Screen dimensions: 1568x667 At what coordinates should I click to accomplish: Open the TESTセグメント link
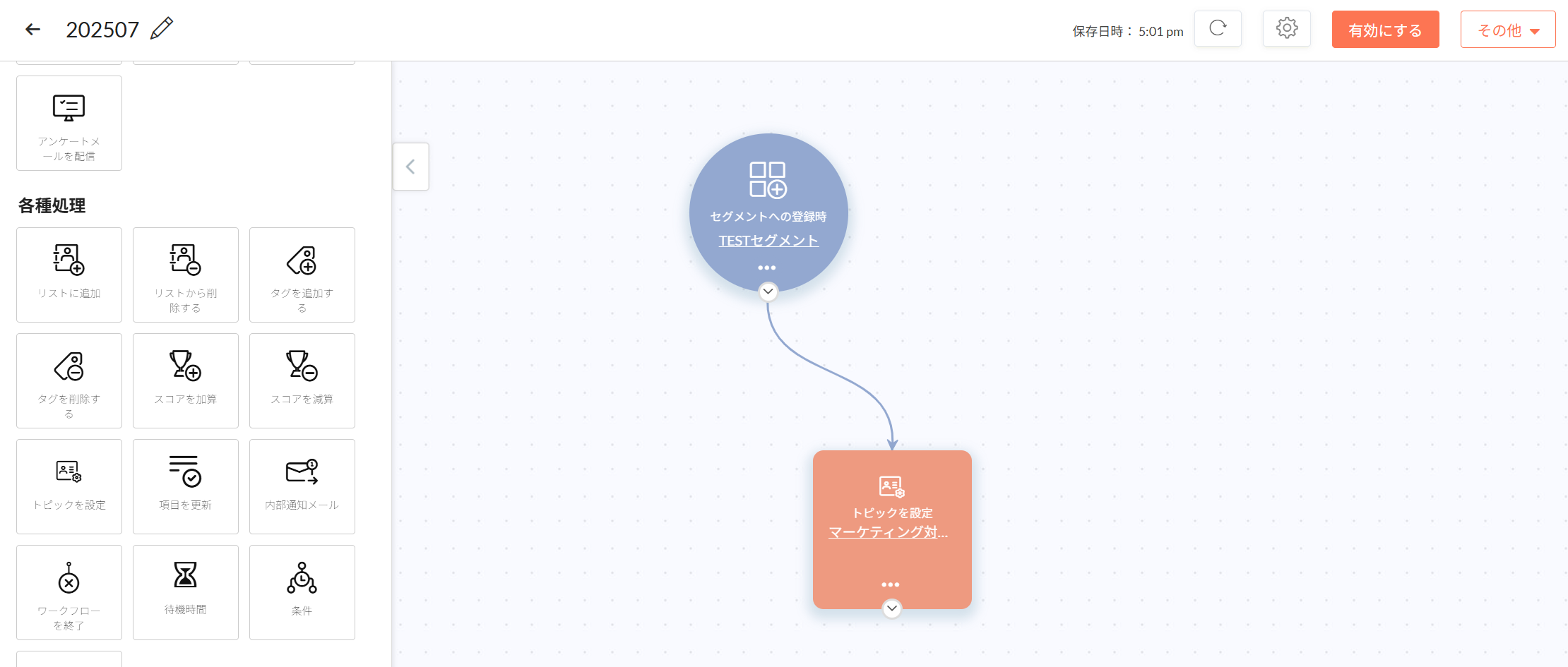(x=768, y=241)
